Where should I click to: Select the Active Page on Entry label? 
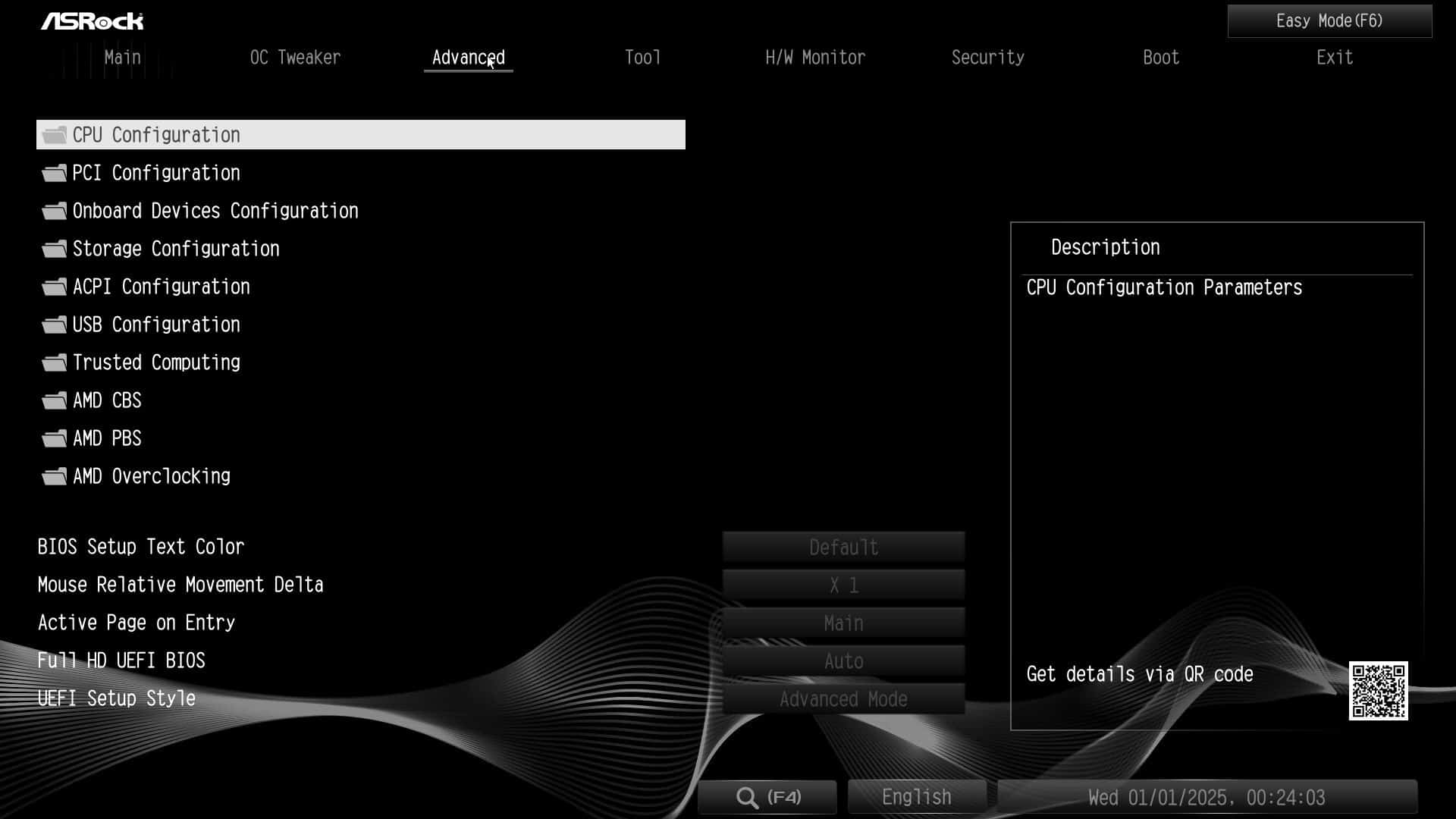pos(136,623)
